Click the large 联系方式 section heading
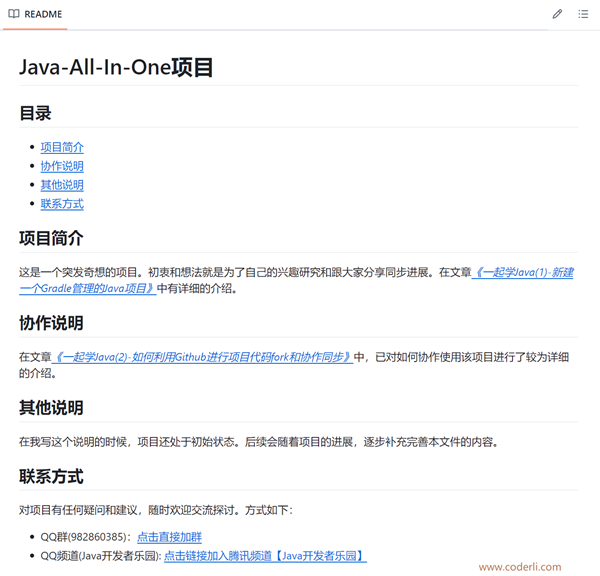The height and width of the screenshot is (576, 600). (x=51, y=476)
